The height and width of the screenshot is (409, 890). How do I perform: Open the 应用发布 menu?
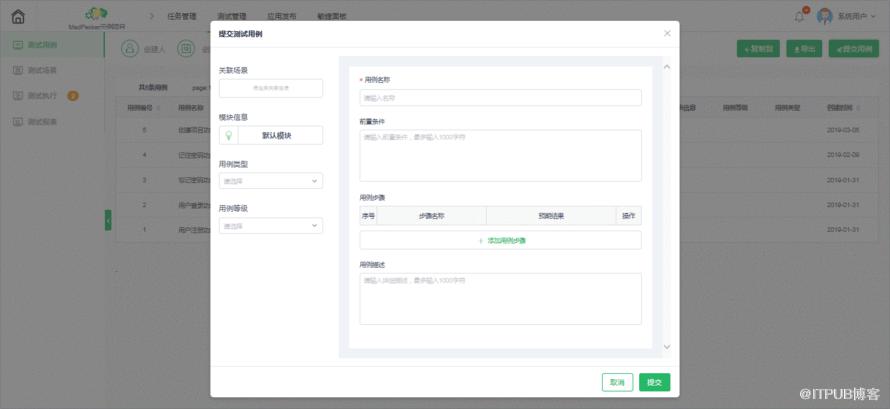[282, 16]
